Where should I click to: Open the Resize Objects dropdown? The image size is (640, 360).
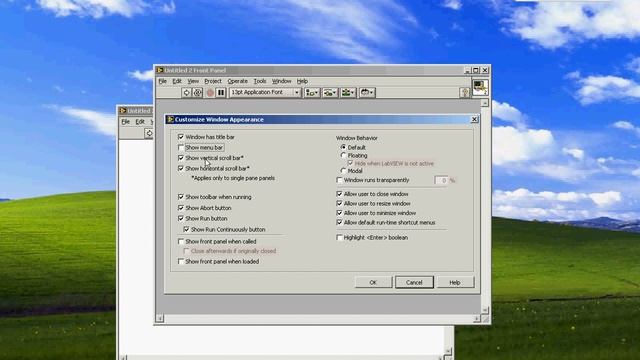coord(348,93)
